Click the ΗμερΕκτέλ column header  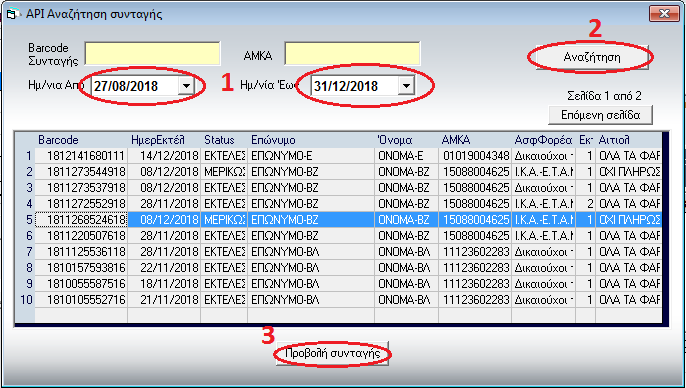click(x=164, y=140)
